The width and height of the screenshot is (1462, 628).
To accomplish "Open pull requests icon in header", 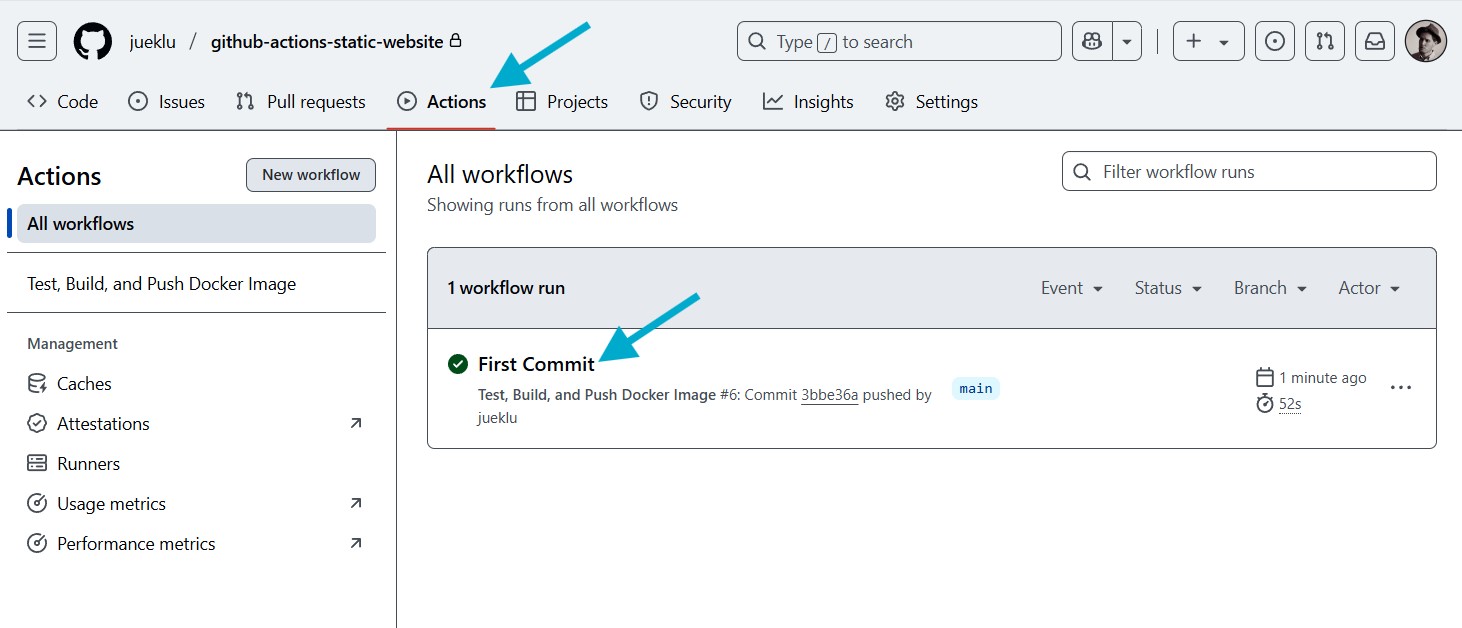I will (1325, 41).
